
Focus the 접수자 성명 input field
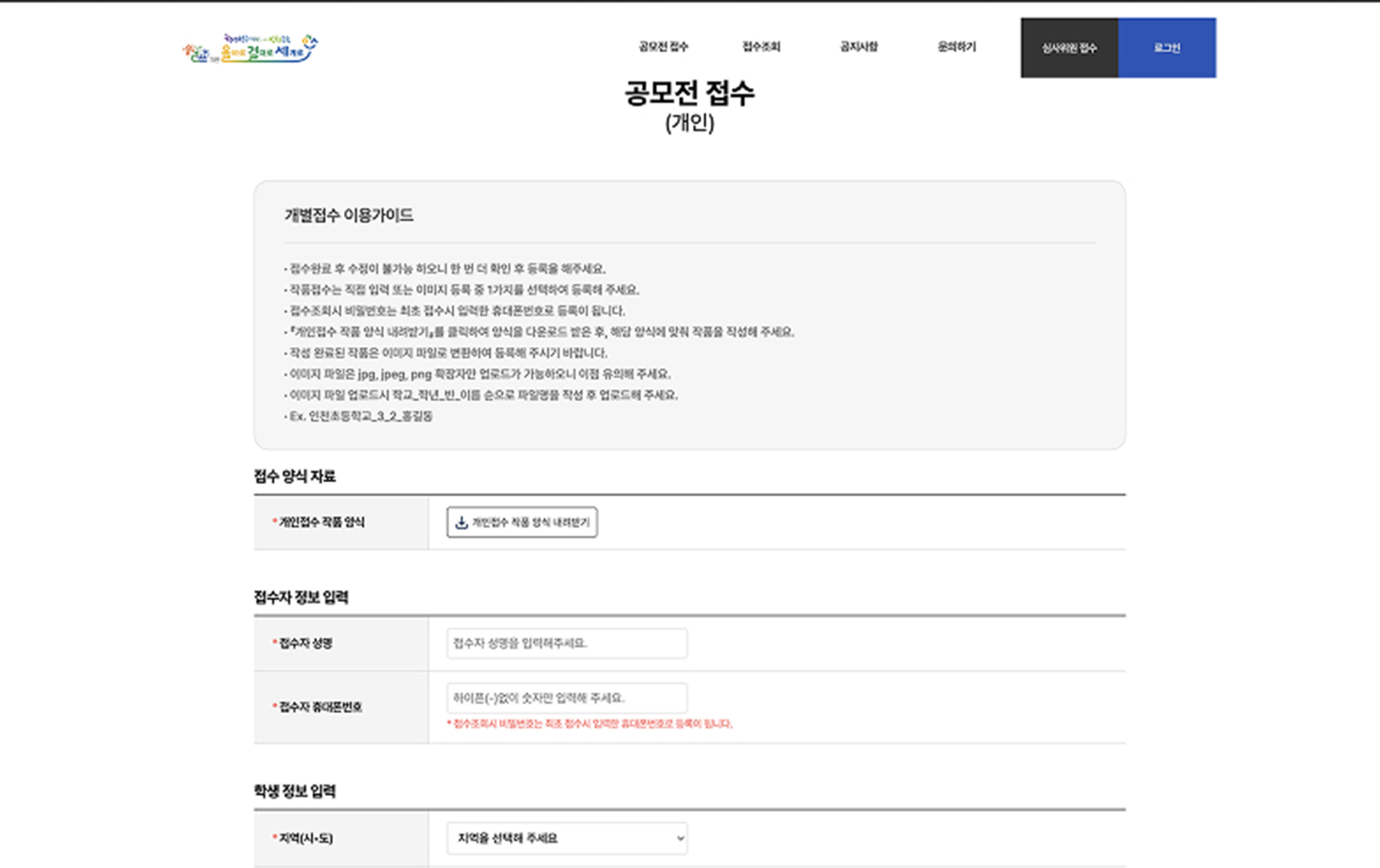pyautogui.click(x=567, y=643)
